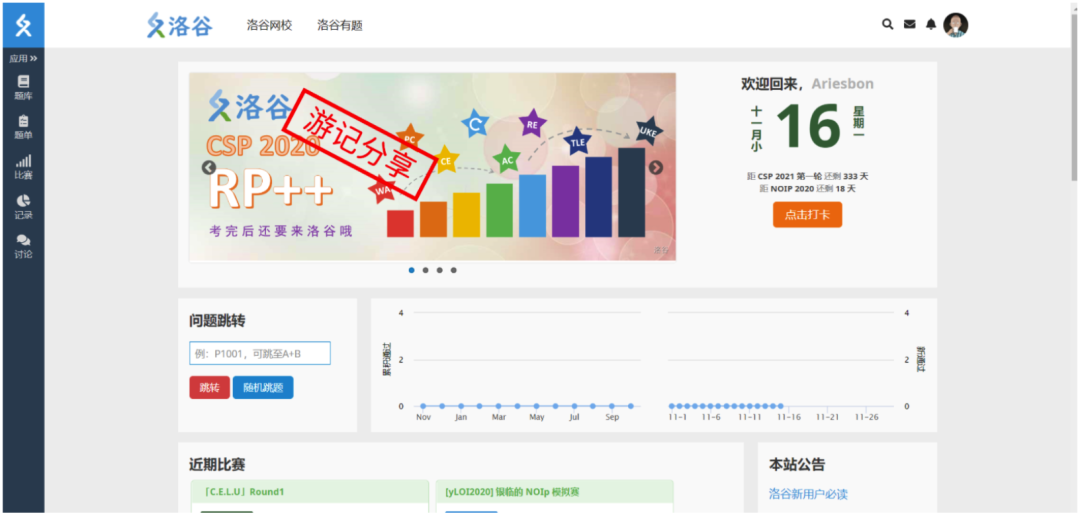
Task: Click the red 跳转 button
Action: (209, 387)
